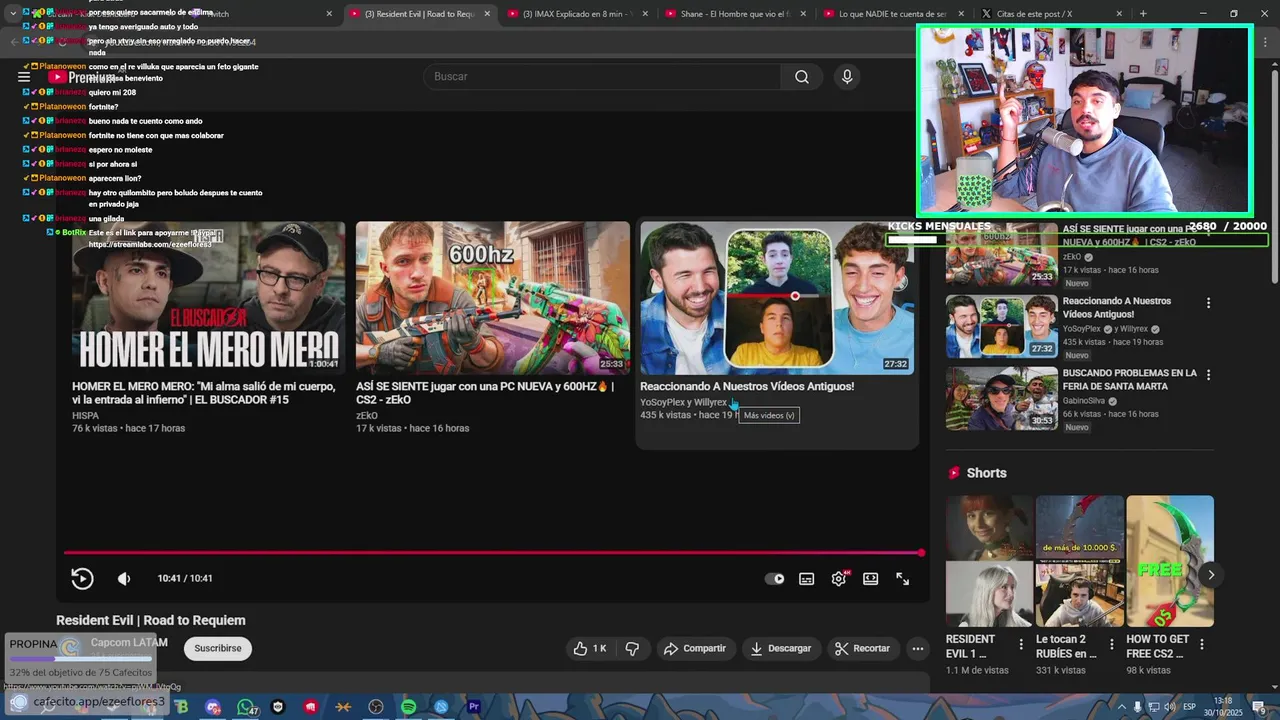Open the taskbar notification center icon
Image resolution: width=1280 pixels, height=720 pixels.
(1259, 707)
